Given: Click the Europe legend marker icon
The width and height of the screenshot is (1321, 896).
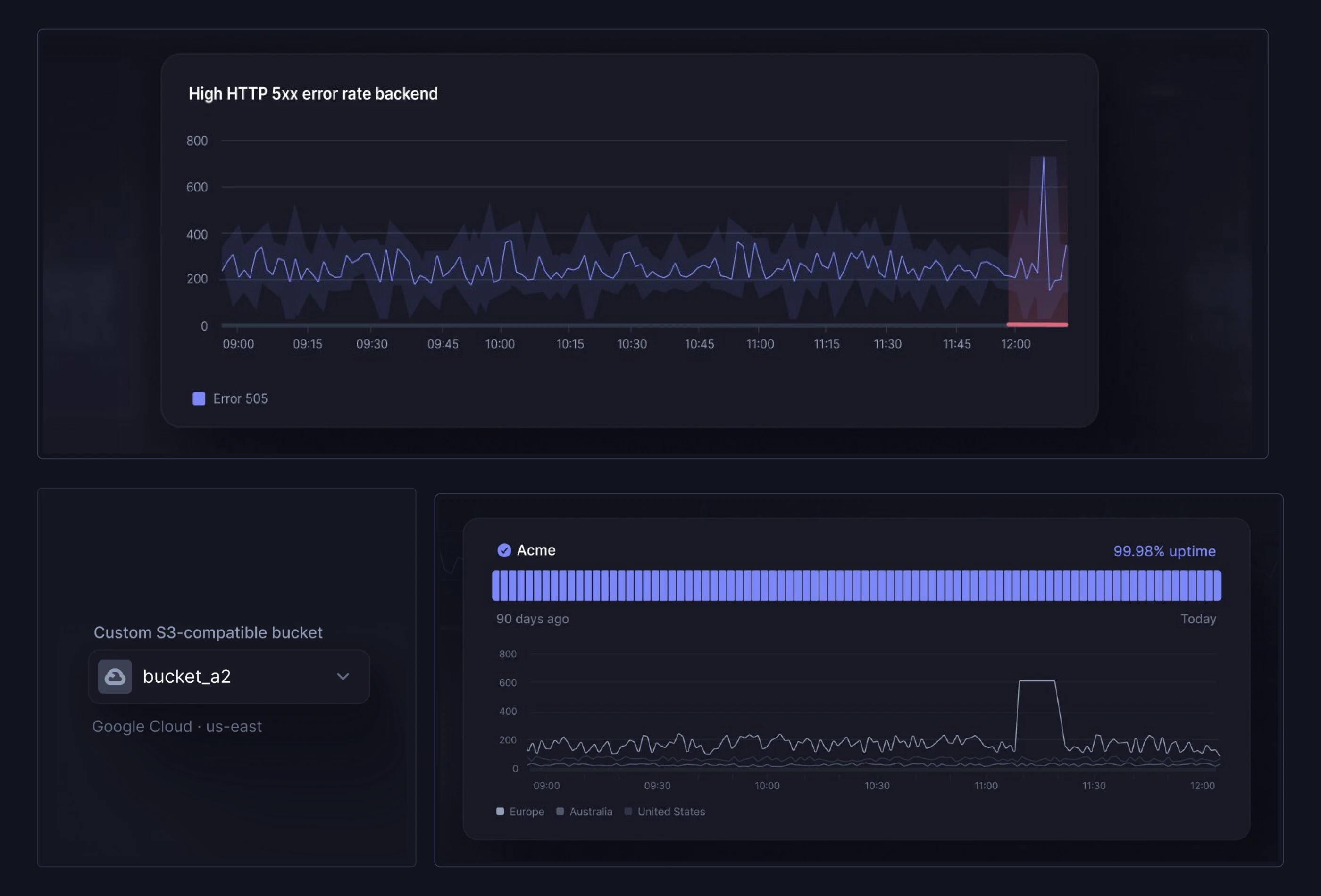Looking at the screenshot, I should [500, 811].
